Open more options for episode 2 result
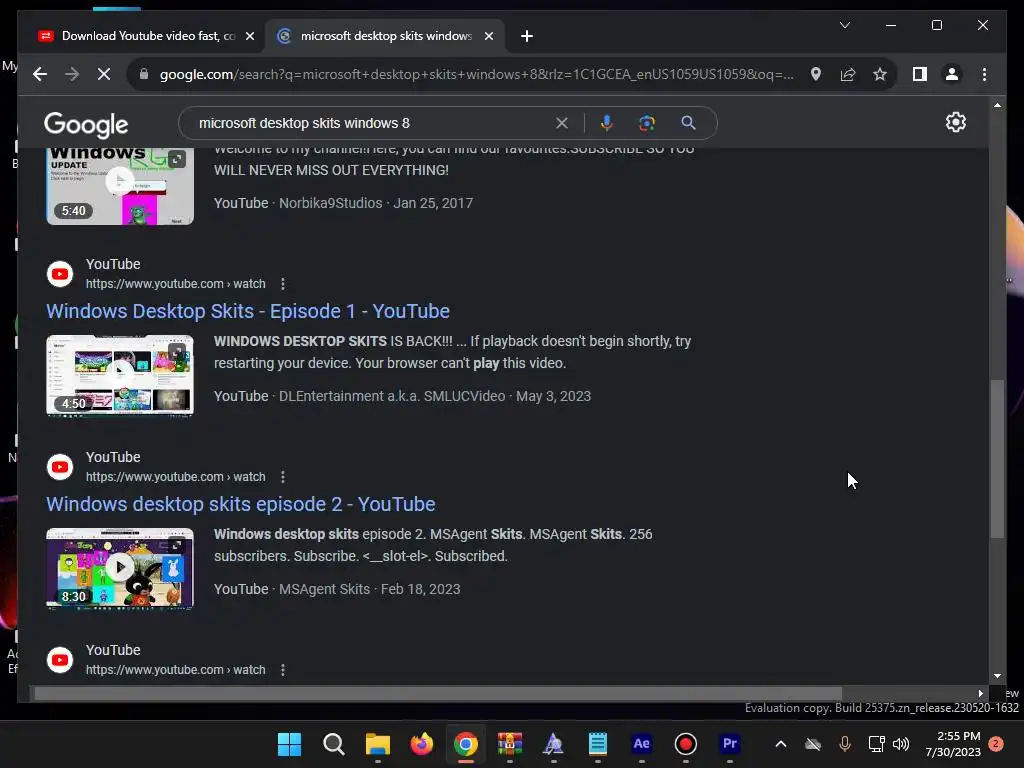 point(283,477)
